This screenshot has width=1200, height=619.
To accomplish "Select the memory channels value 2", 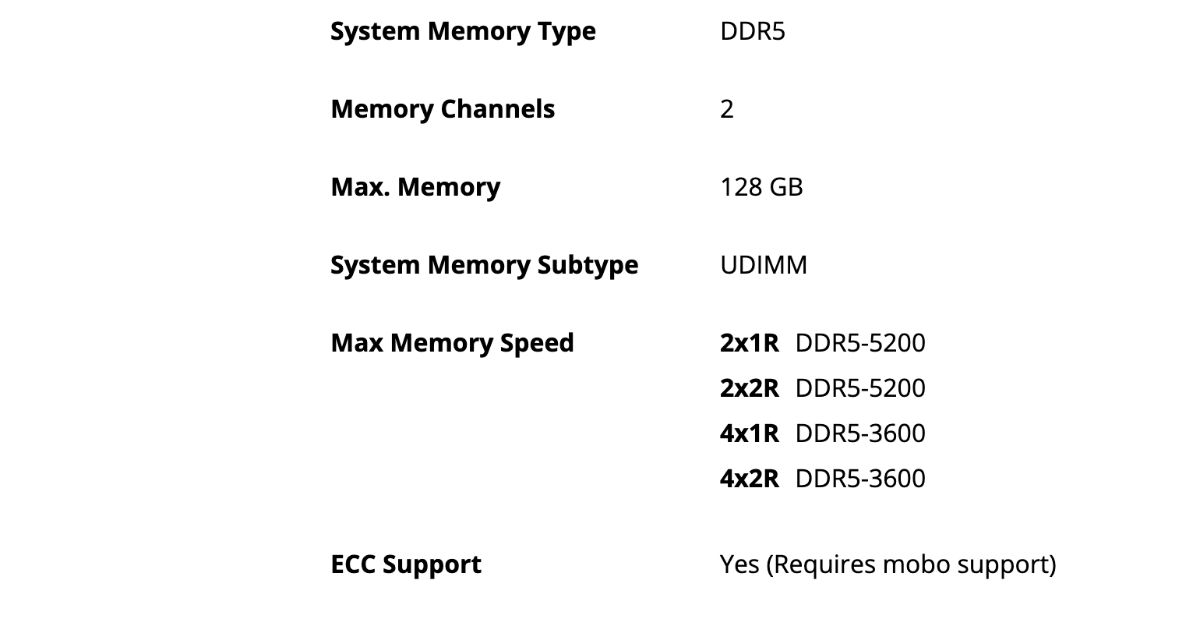I will 727,109.
